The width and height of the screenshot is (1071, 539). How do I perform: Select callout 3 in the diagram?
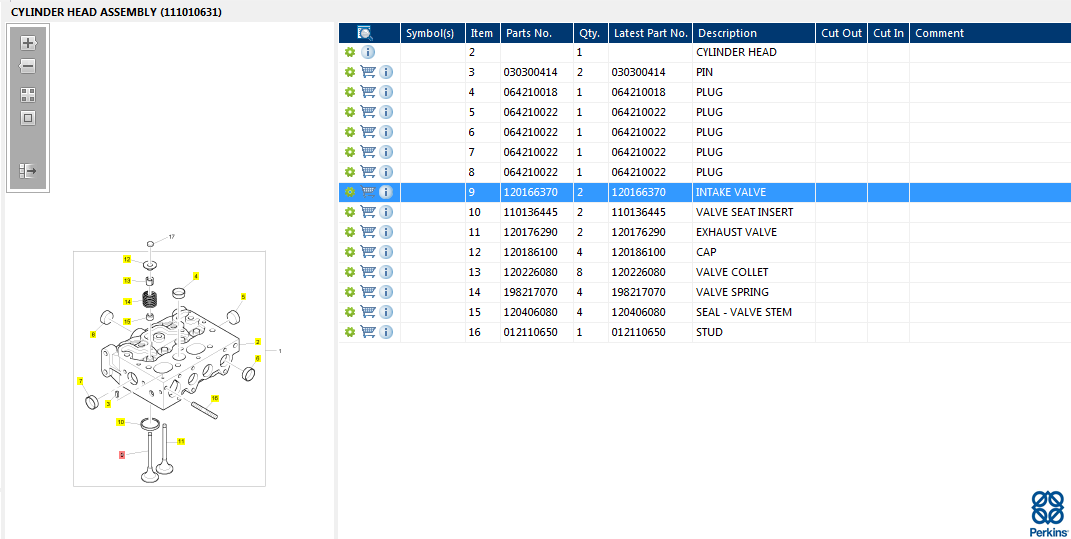click(x=108, y=404)
